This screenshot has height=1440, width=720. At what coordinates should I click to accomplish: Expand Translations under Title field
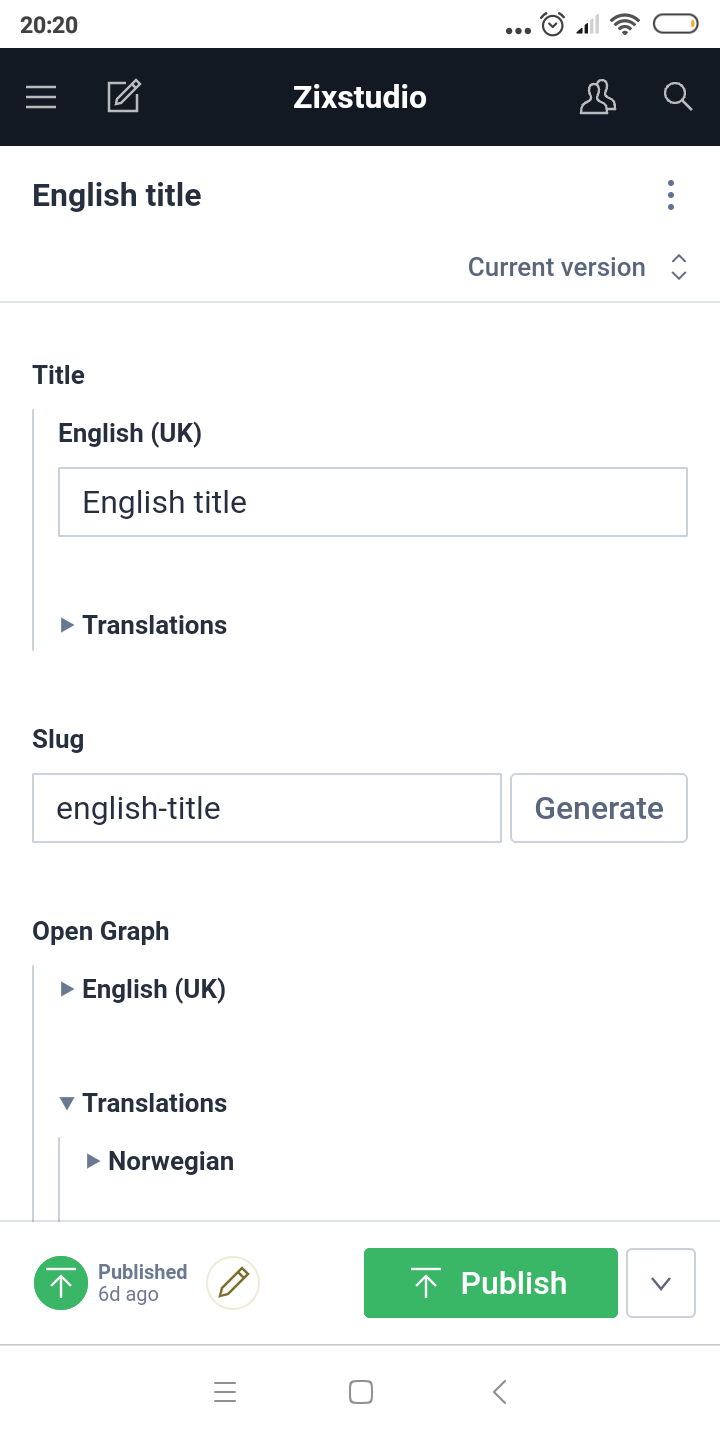144,625
